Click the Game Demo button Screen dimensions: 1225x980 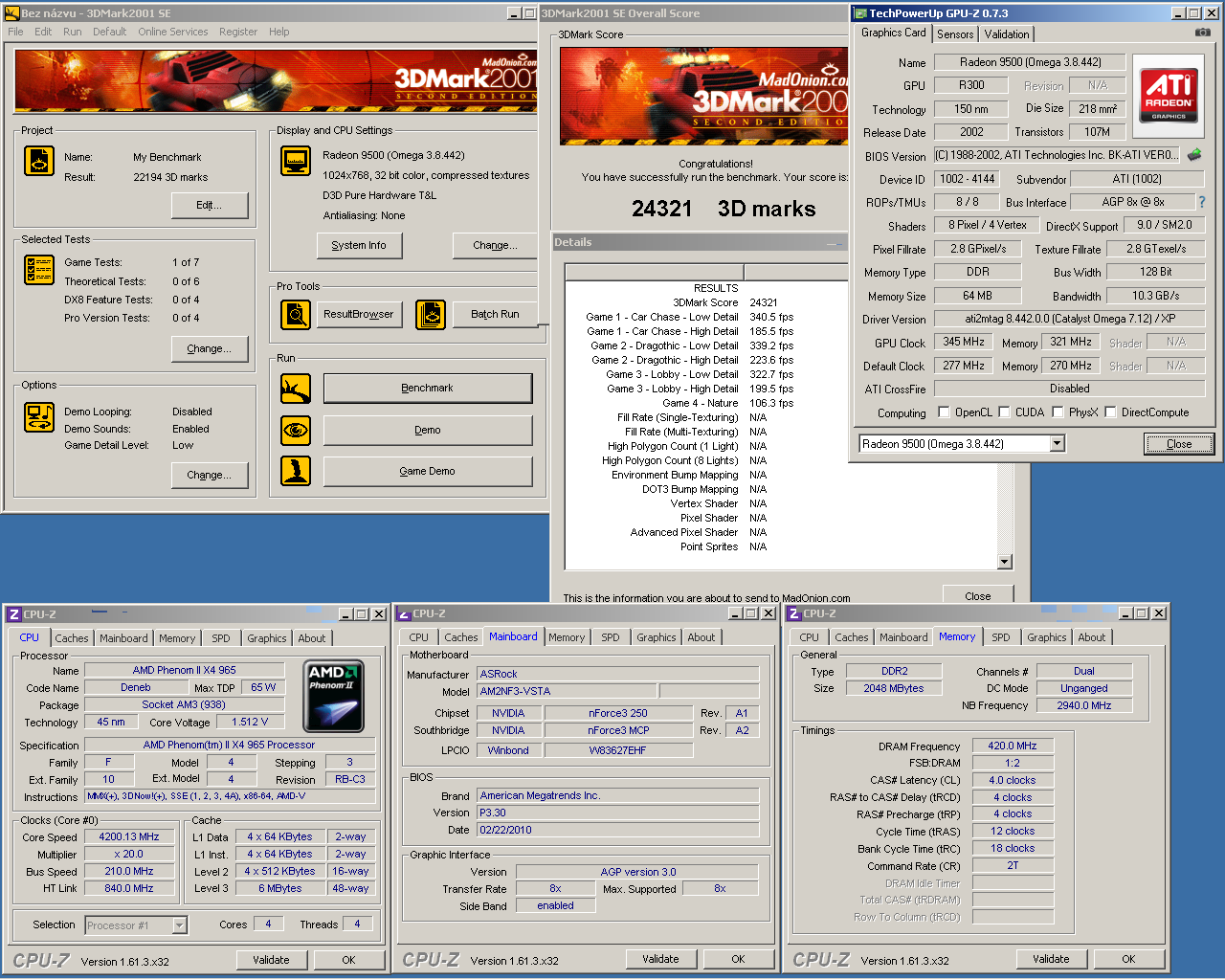(x=428, y=472)
